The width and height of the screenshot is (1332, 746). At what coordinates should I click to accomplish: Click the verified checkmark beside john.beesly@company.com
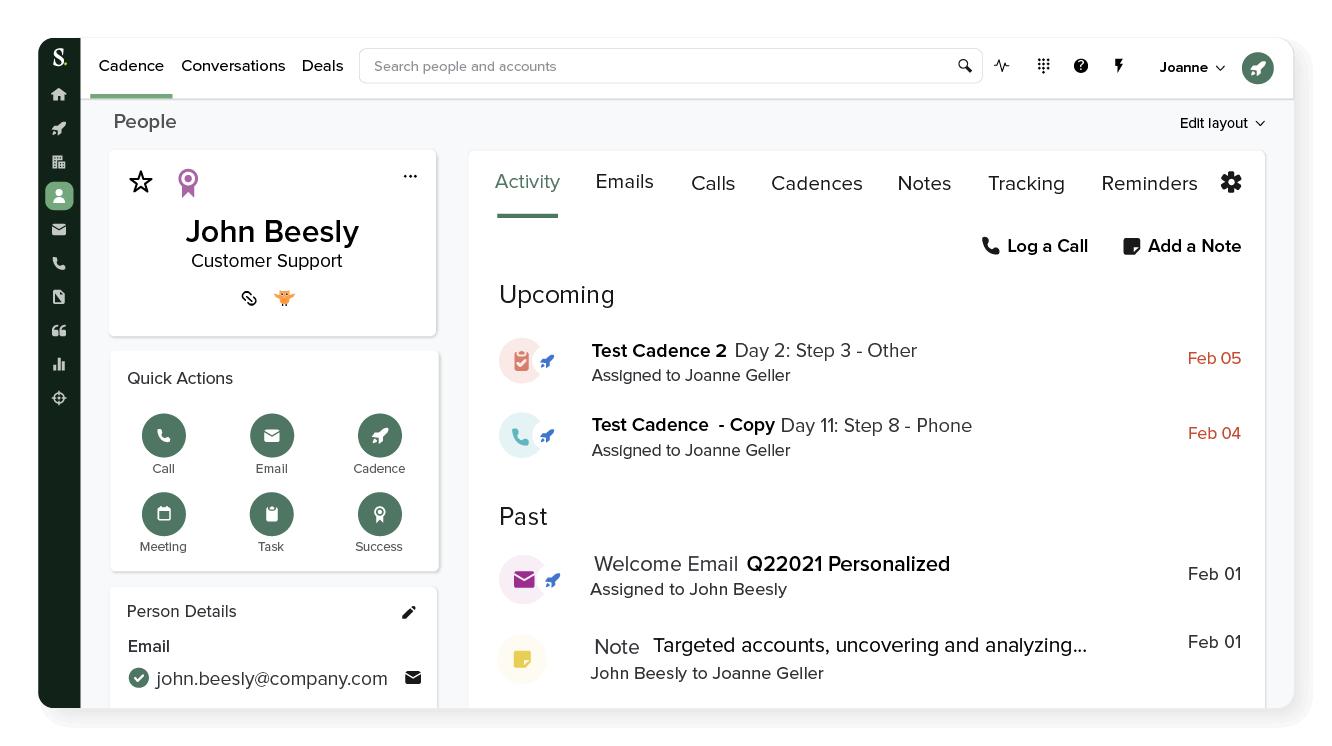coord(139,678)
